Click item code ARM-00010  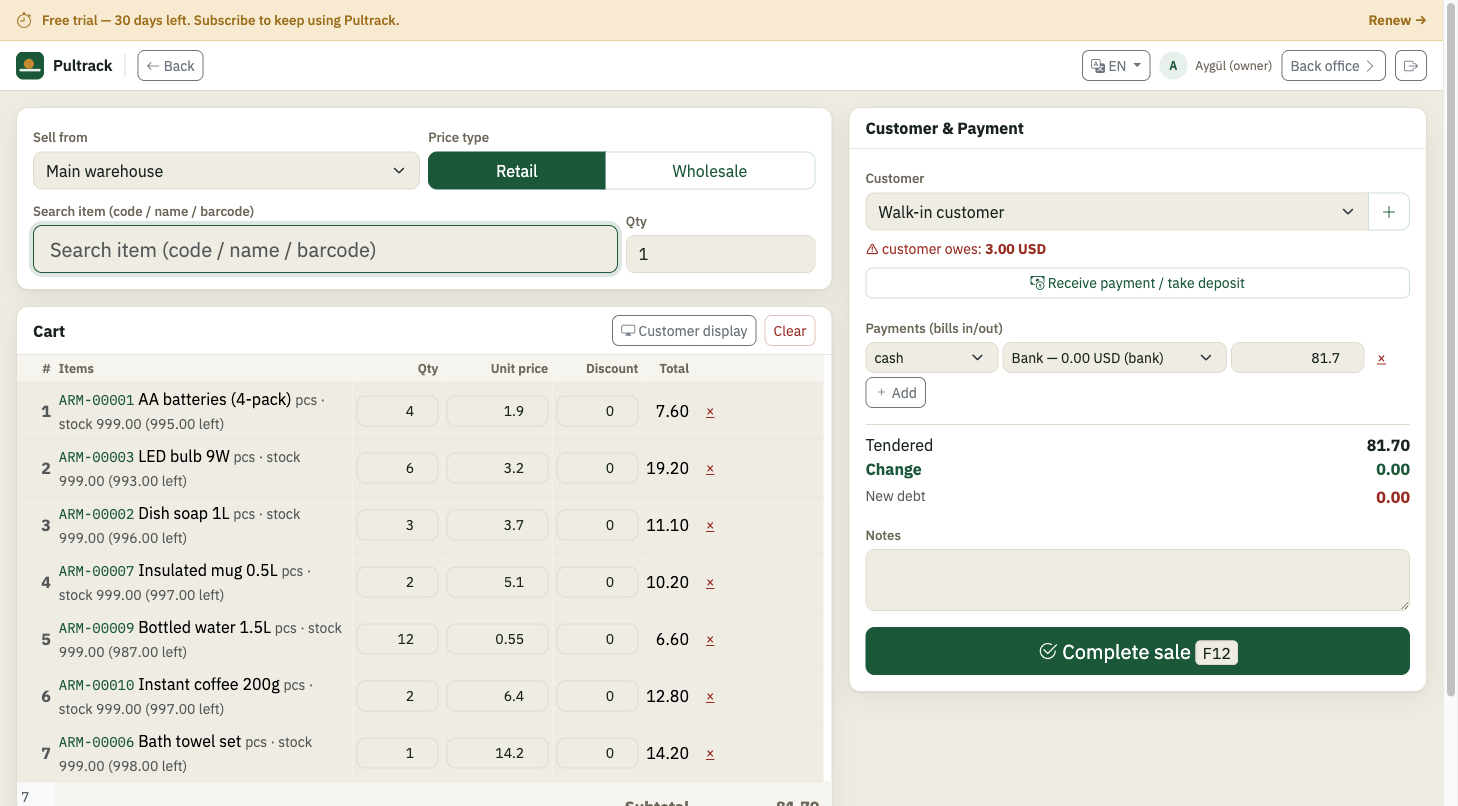click(96, 685)
